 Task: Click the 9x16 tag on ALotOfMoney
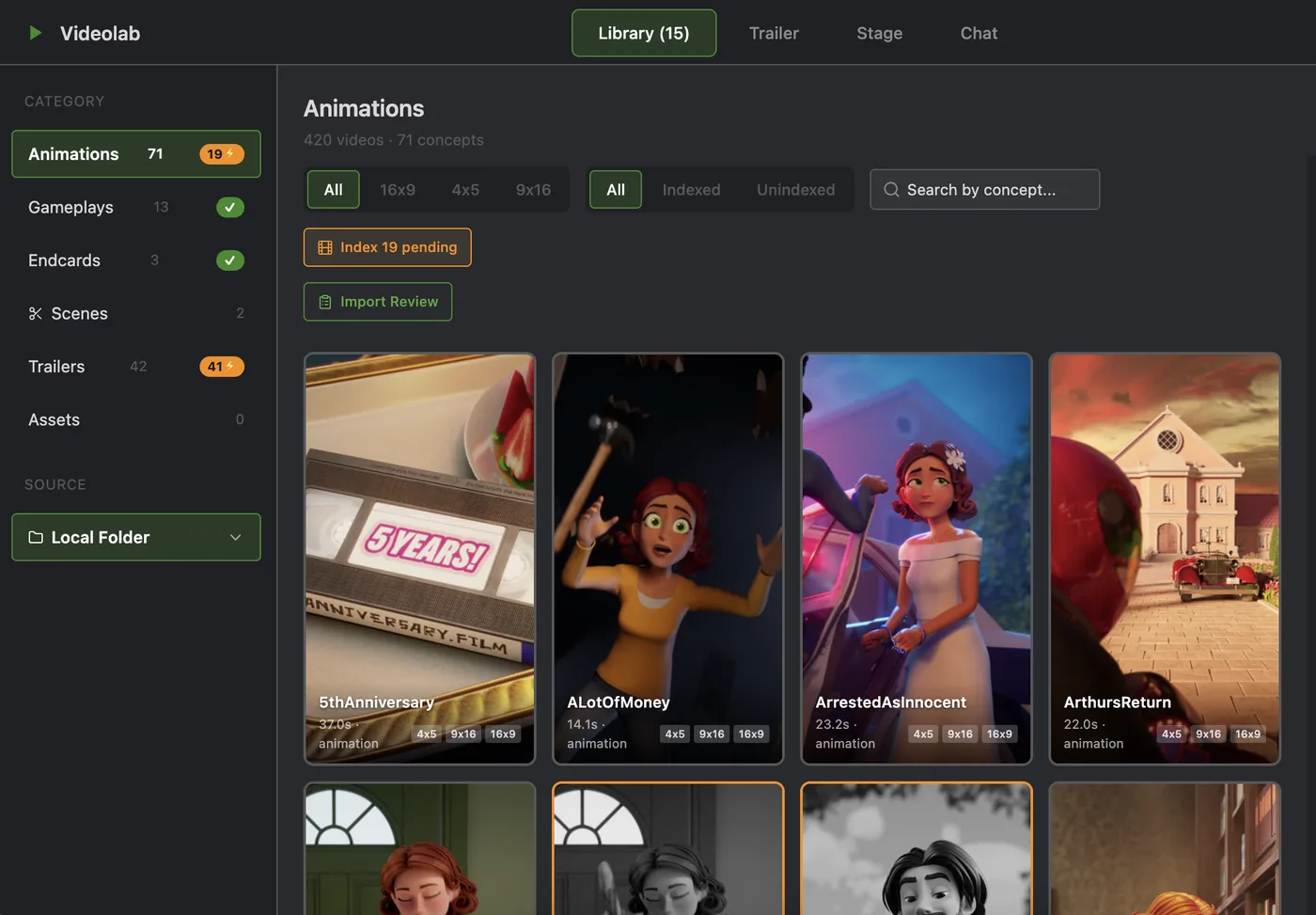[712, 734]
